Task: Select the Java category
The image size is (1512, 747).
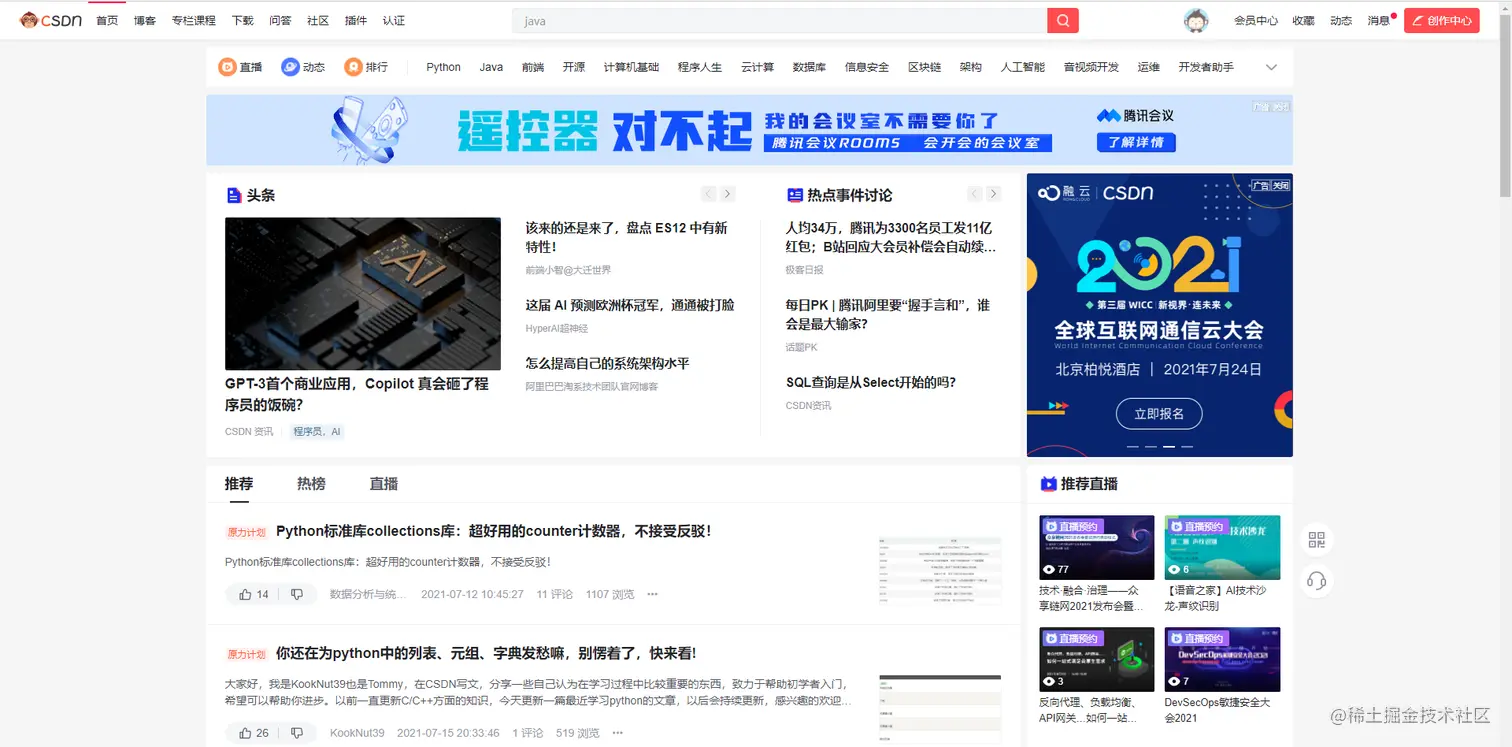Action: coord(491,67)
